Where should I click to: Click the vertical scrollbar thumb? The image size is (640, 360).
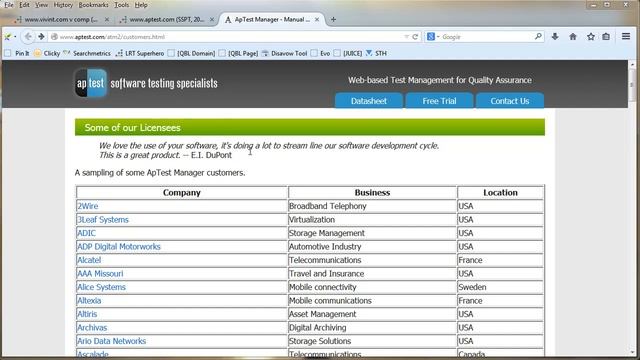click(x=633, y=85)
